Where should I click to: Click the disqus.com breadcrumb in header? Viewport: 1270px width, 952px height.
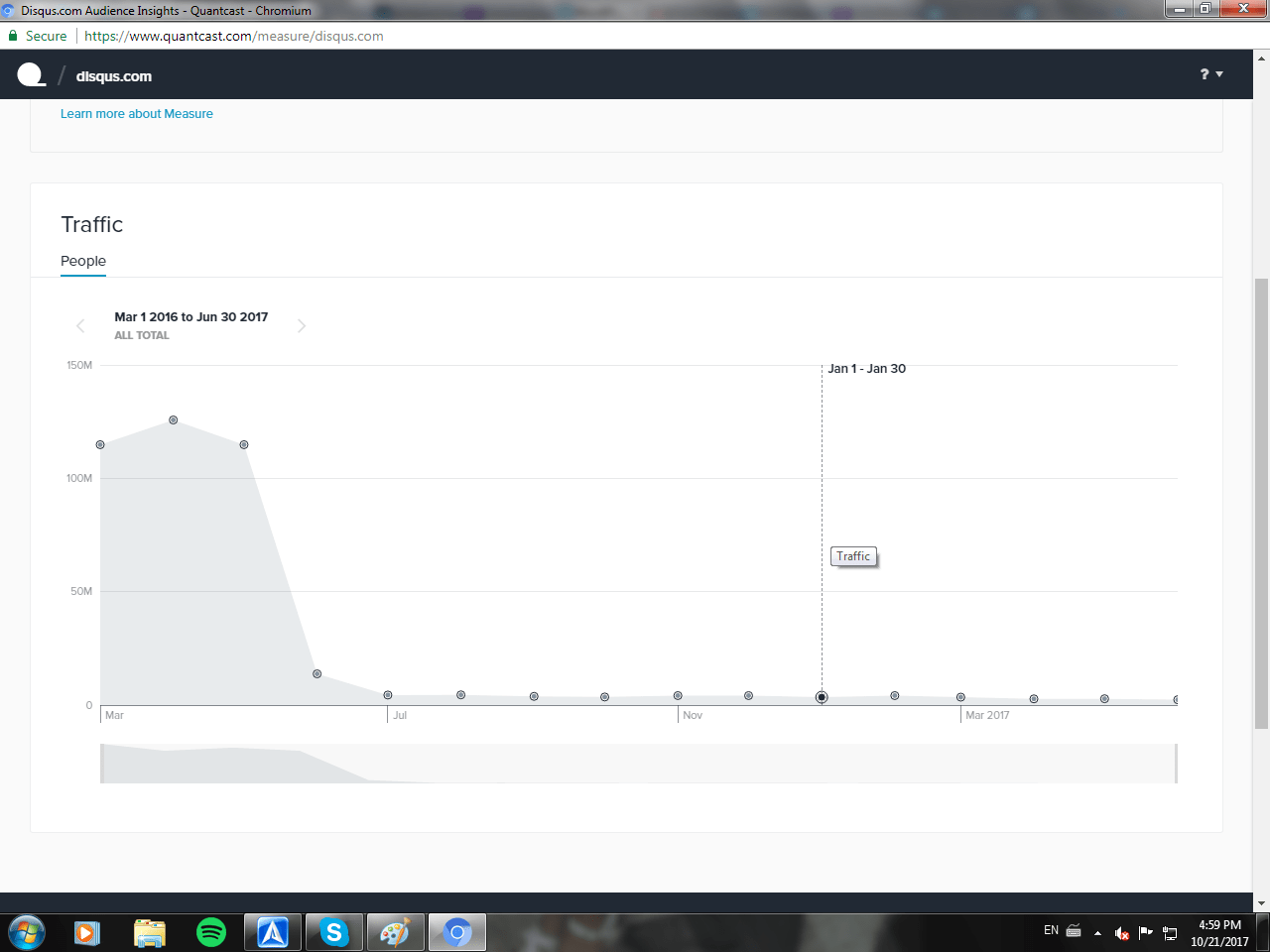[x=113, y=75]
